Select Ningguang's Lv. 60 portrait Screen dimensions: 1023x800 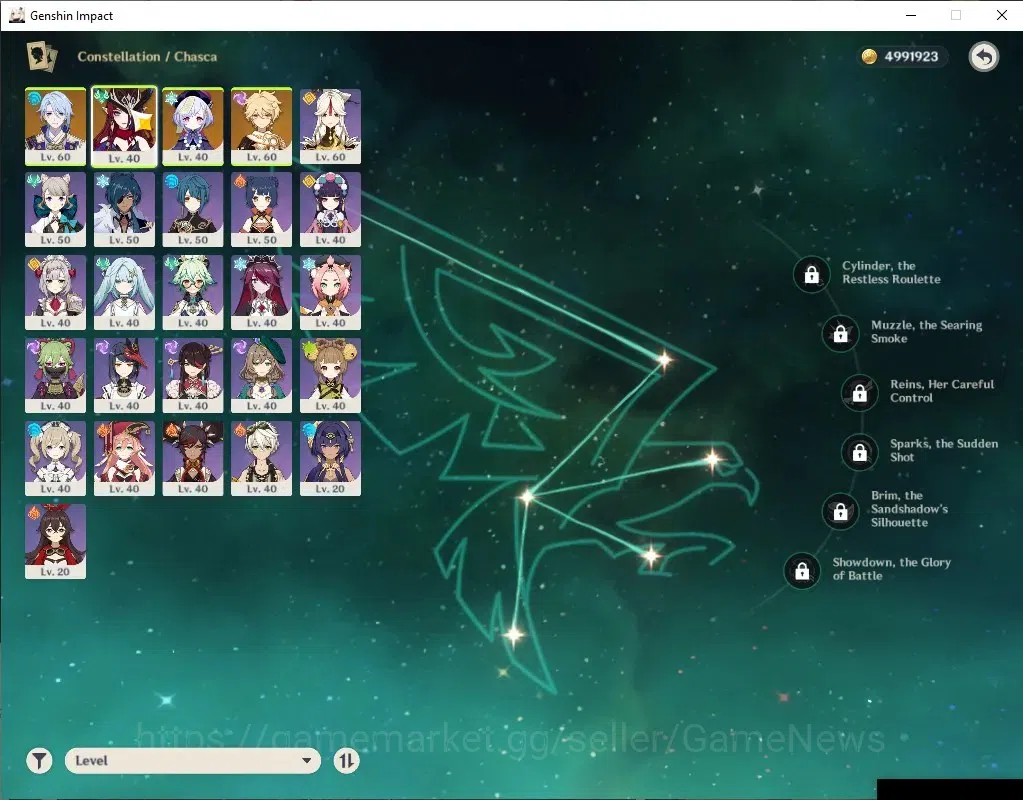(330, 127)
